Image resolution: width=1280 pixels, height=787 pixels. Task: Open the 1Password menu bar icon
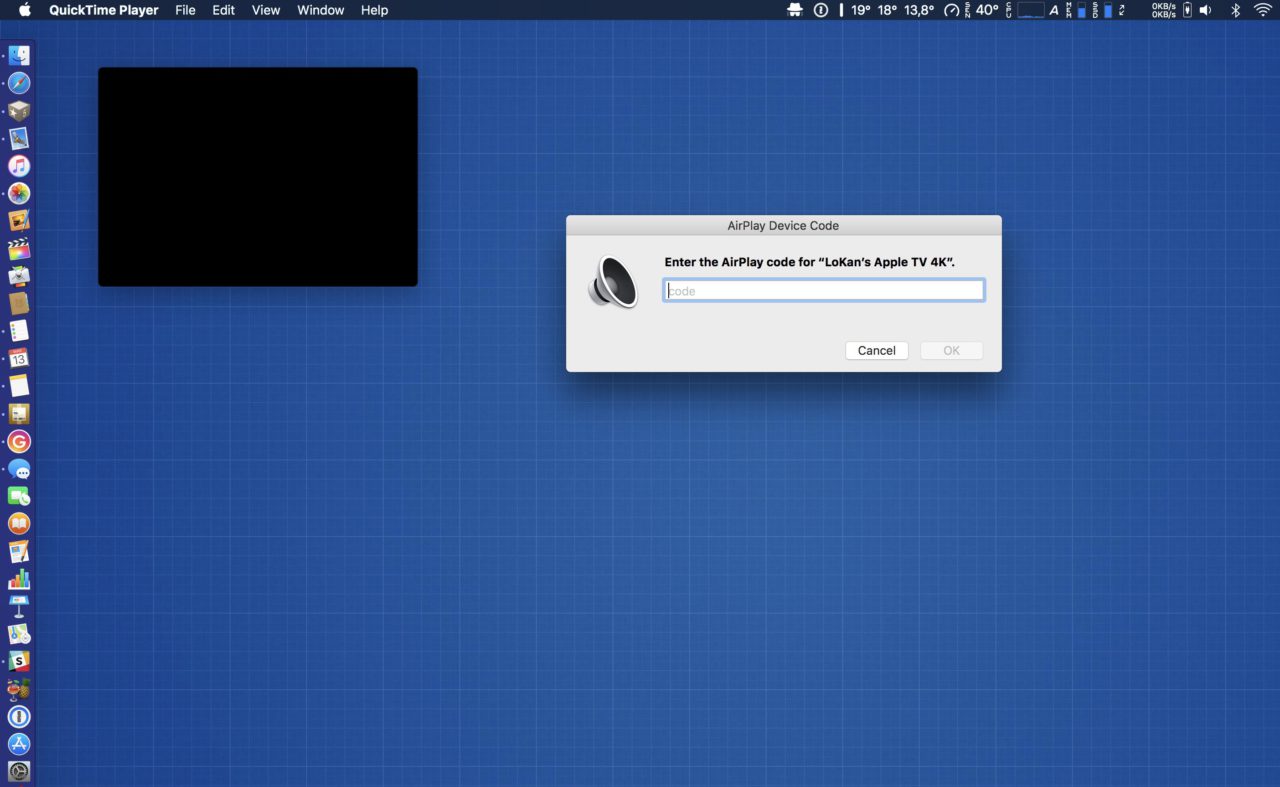click(821, 10)
